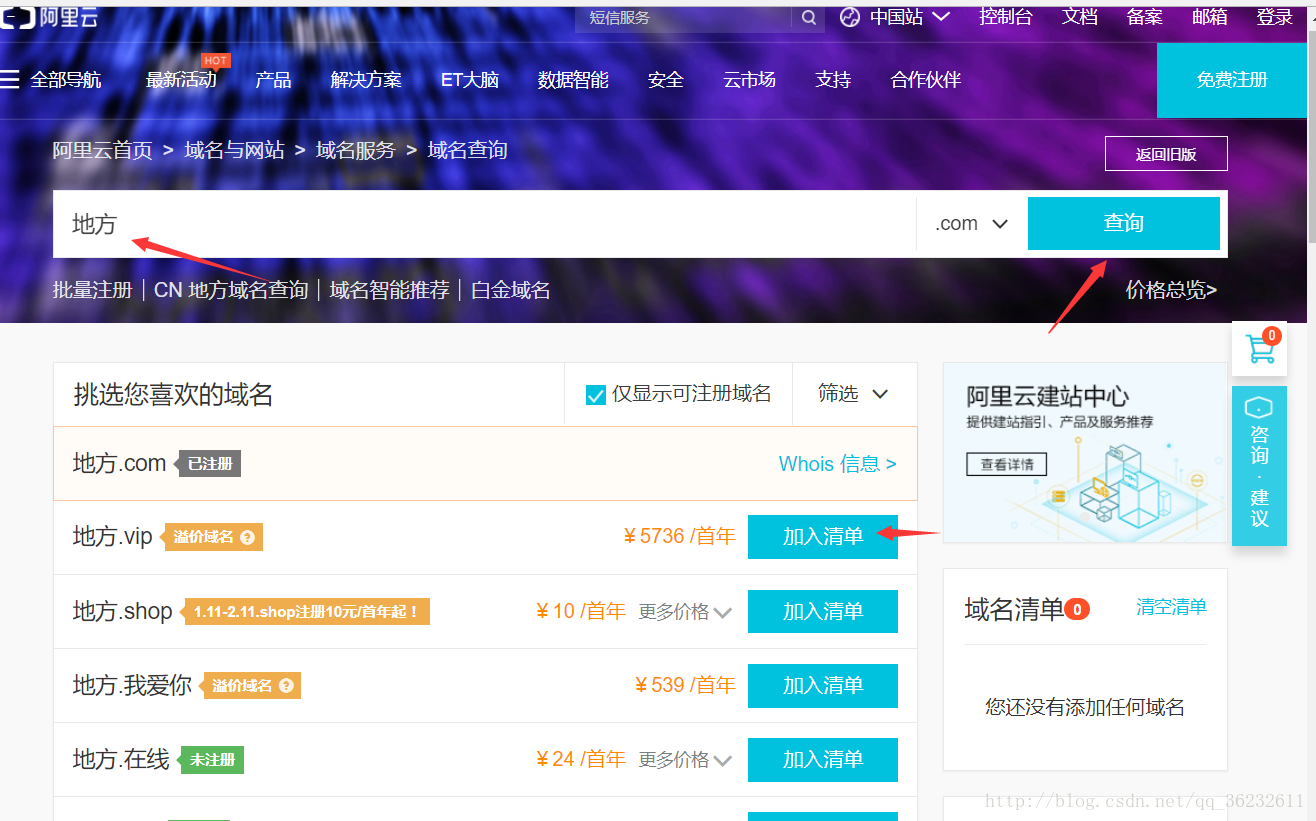Click the 批量注册 link
This screenshot has width=1316, height=821.
[x=93, y=290]
